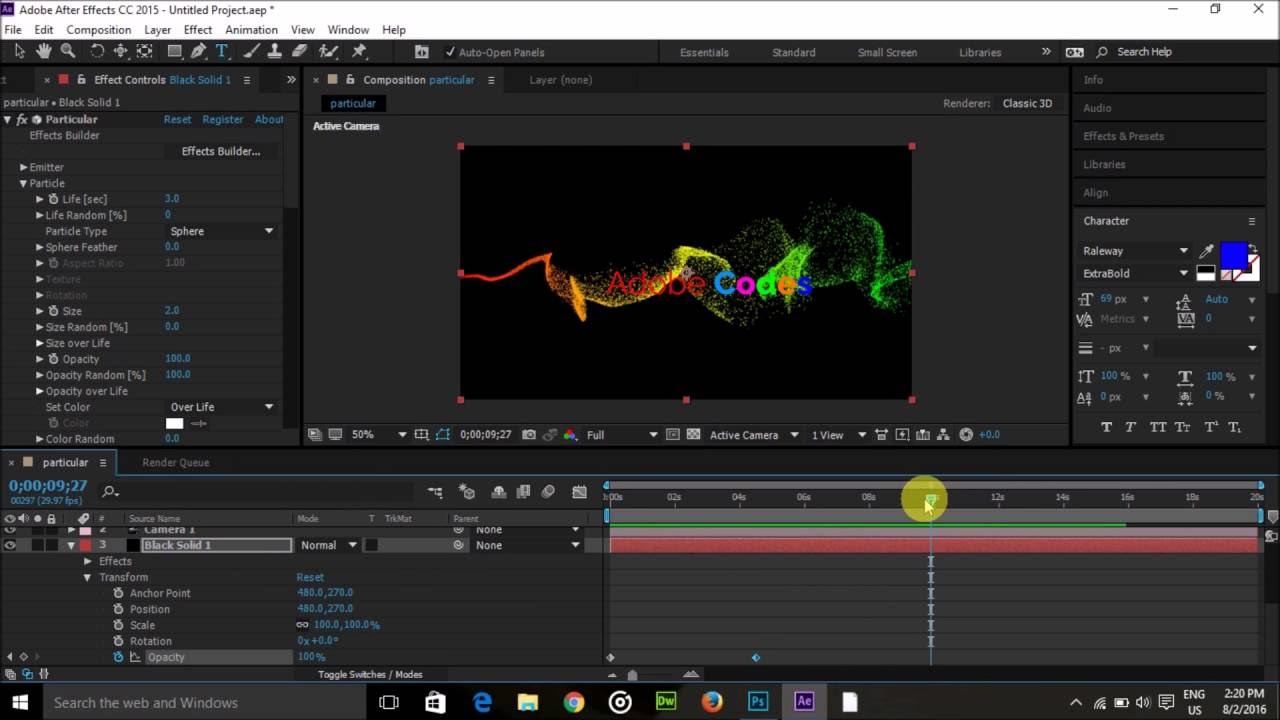Screen dimensions: 1280x720
Task: Click Reset link for Particular effect
Action: (x=177, y=119)
